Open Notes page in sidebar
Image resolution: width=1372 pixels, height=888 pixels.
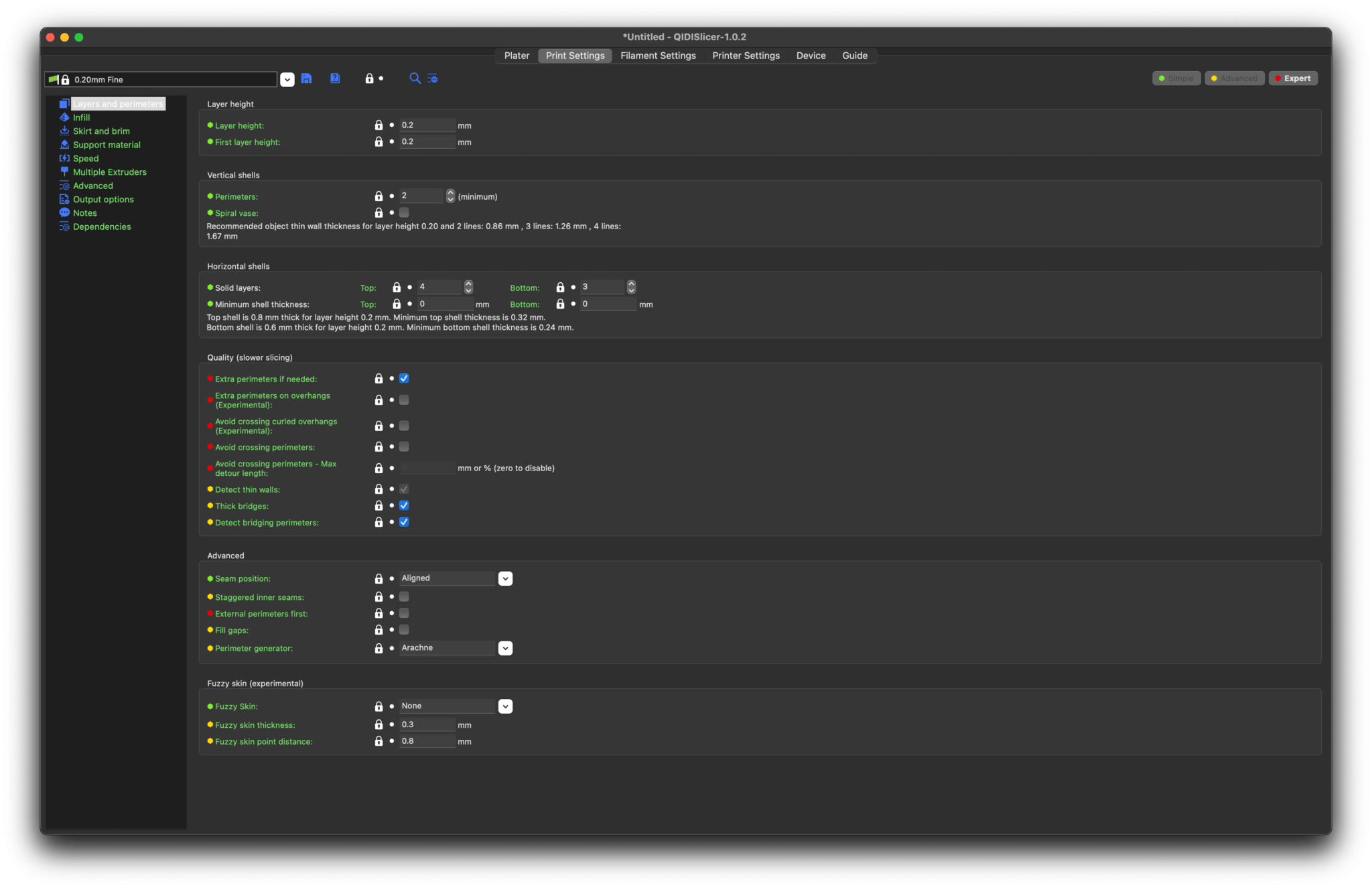[x=85, y=213]
